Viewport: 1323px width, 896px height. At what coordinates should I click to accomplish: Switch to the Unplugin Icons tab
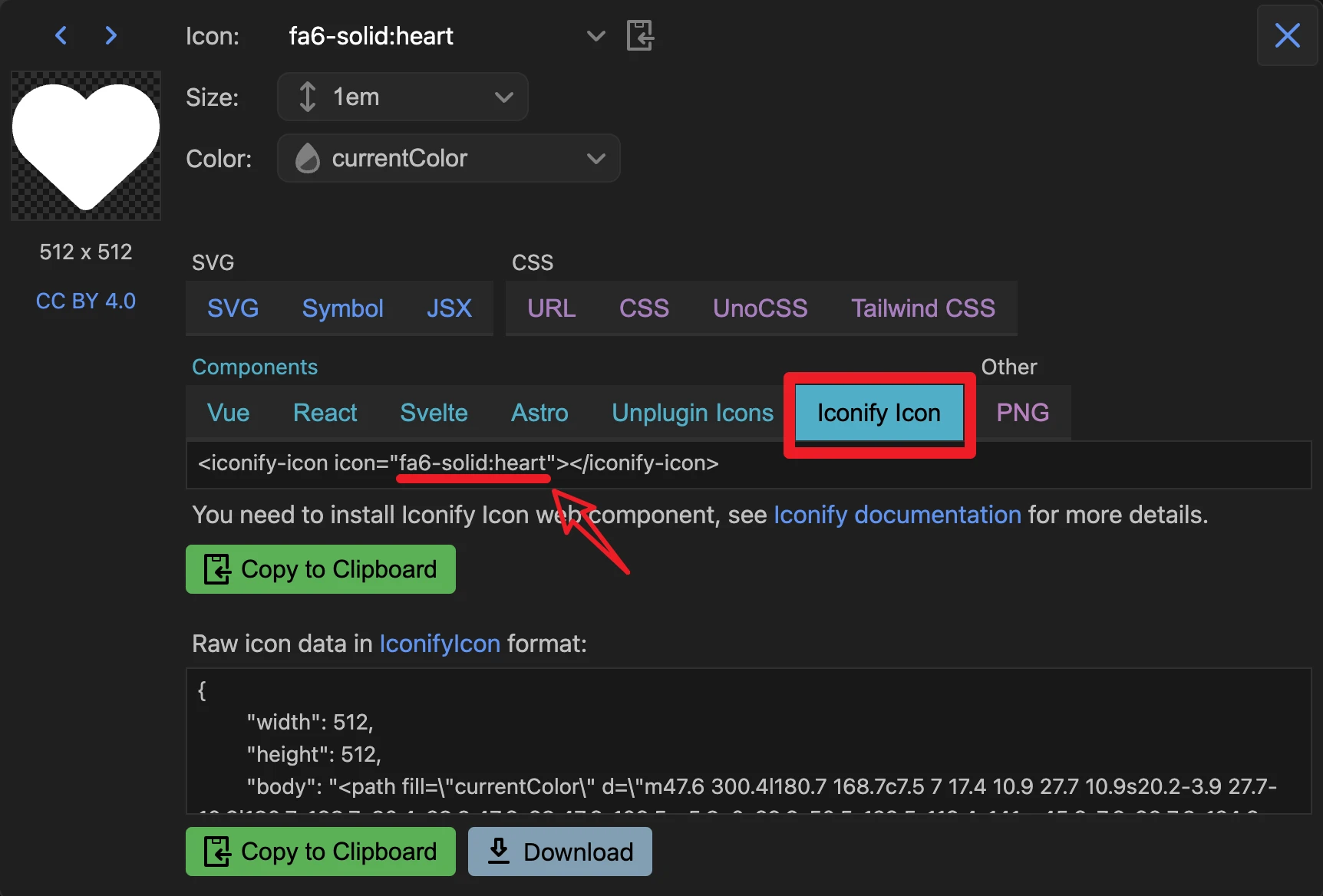pyautogui.click(x=692, y=413)
